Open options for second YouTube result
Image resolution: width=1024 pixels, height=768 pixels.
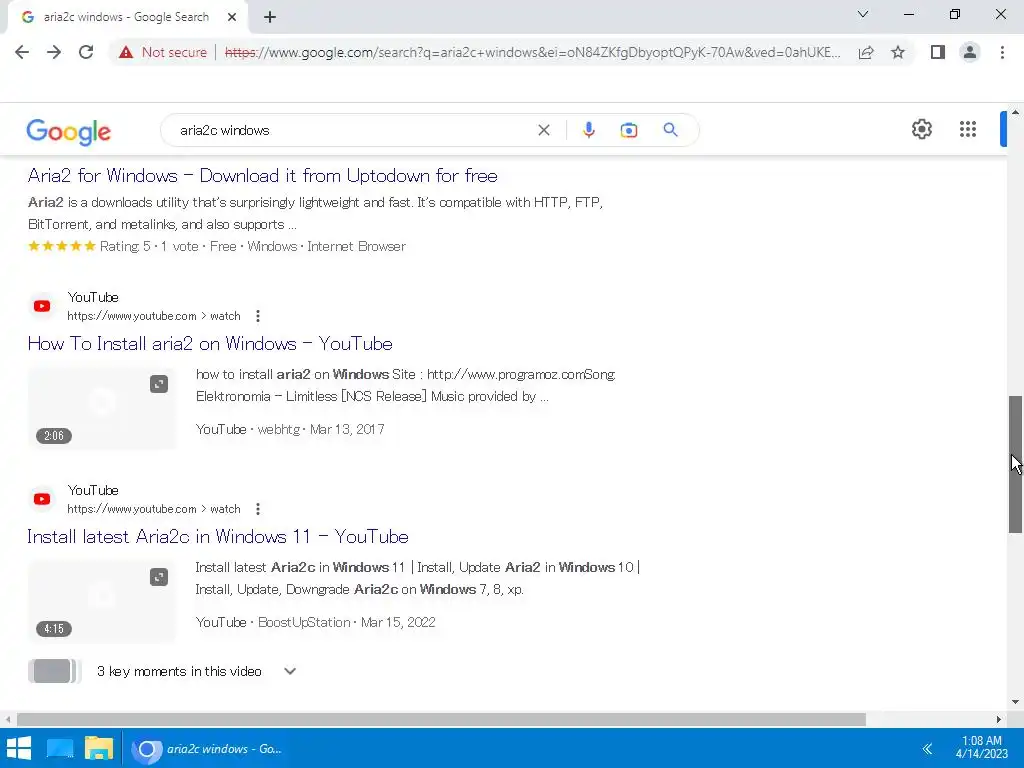pos(258,509)
